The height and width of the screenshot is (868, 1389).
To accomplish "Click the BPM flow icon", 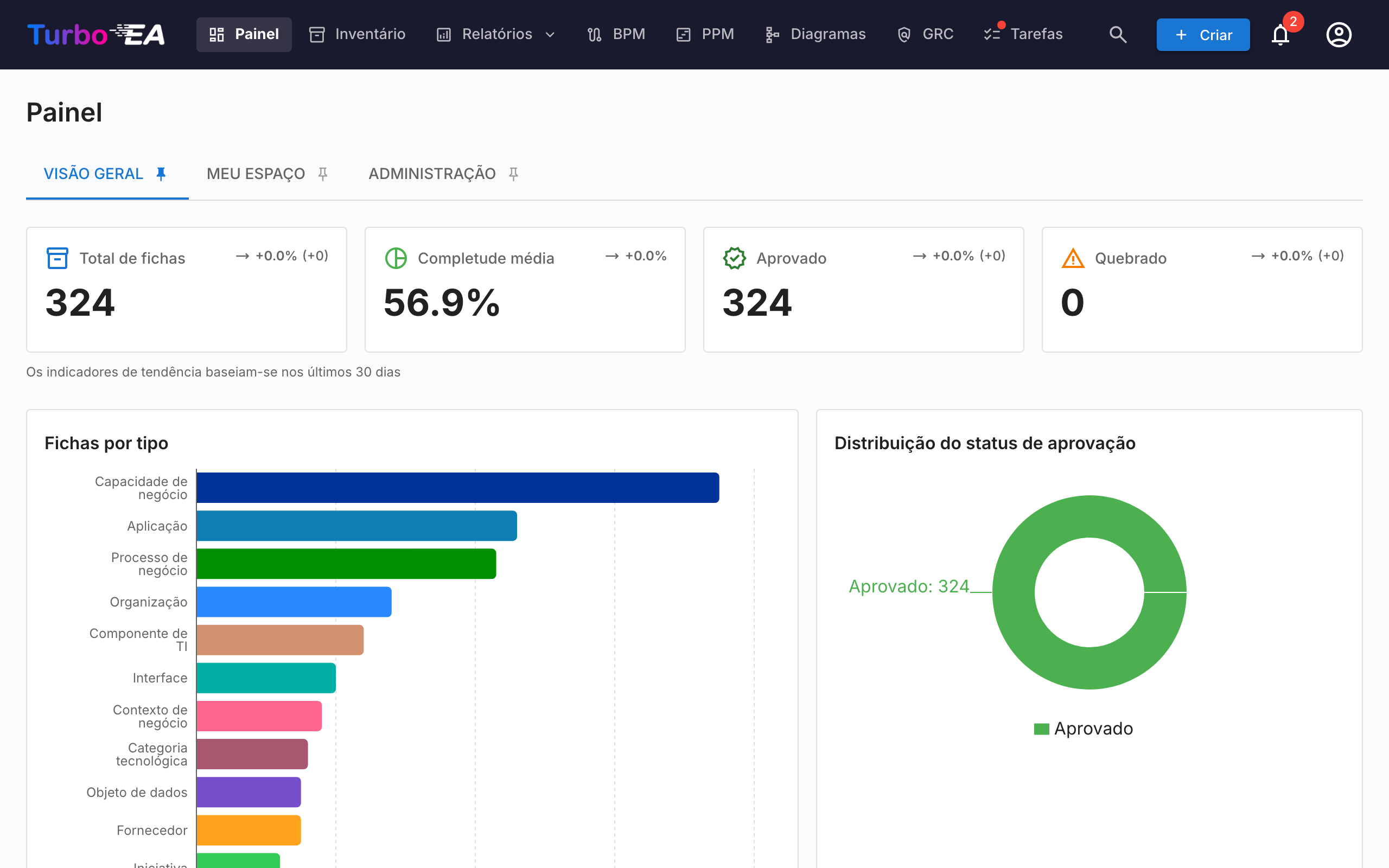I will 595,34.
